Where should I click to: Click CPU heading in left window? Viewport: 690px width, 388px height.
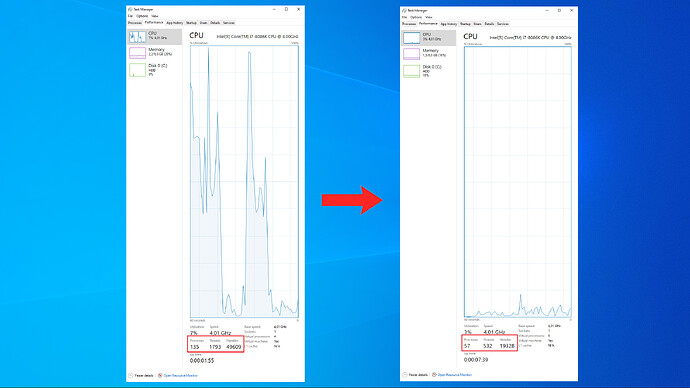pos(196,36)
